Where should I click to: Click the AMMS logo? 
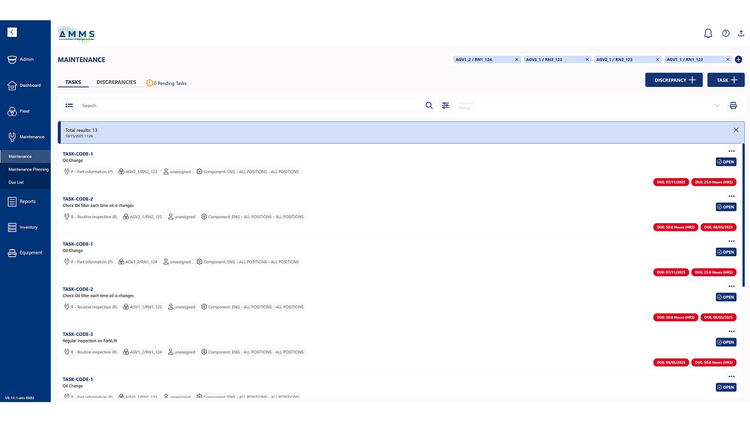click(77, 34)
